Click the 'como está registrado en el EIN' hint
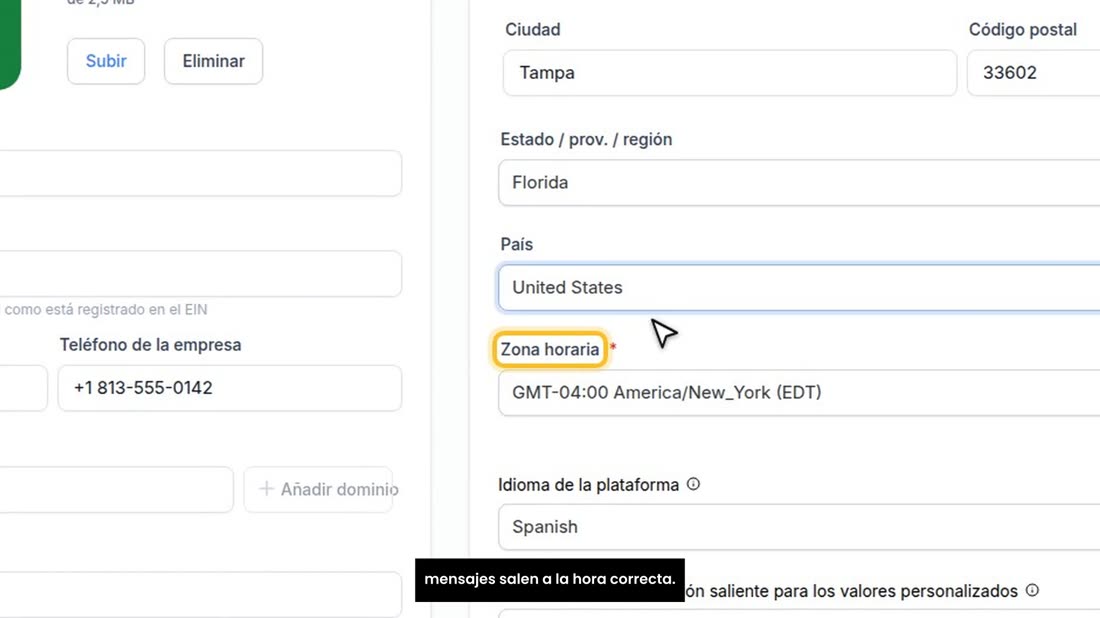Viewport: 1100px width, 618px height. click(x=106, y=309)
